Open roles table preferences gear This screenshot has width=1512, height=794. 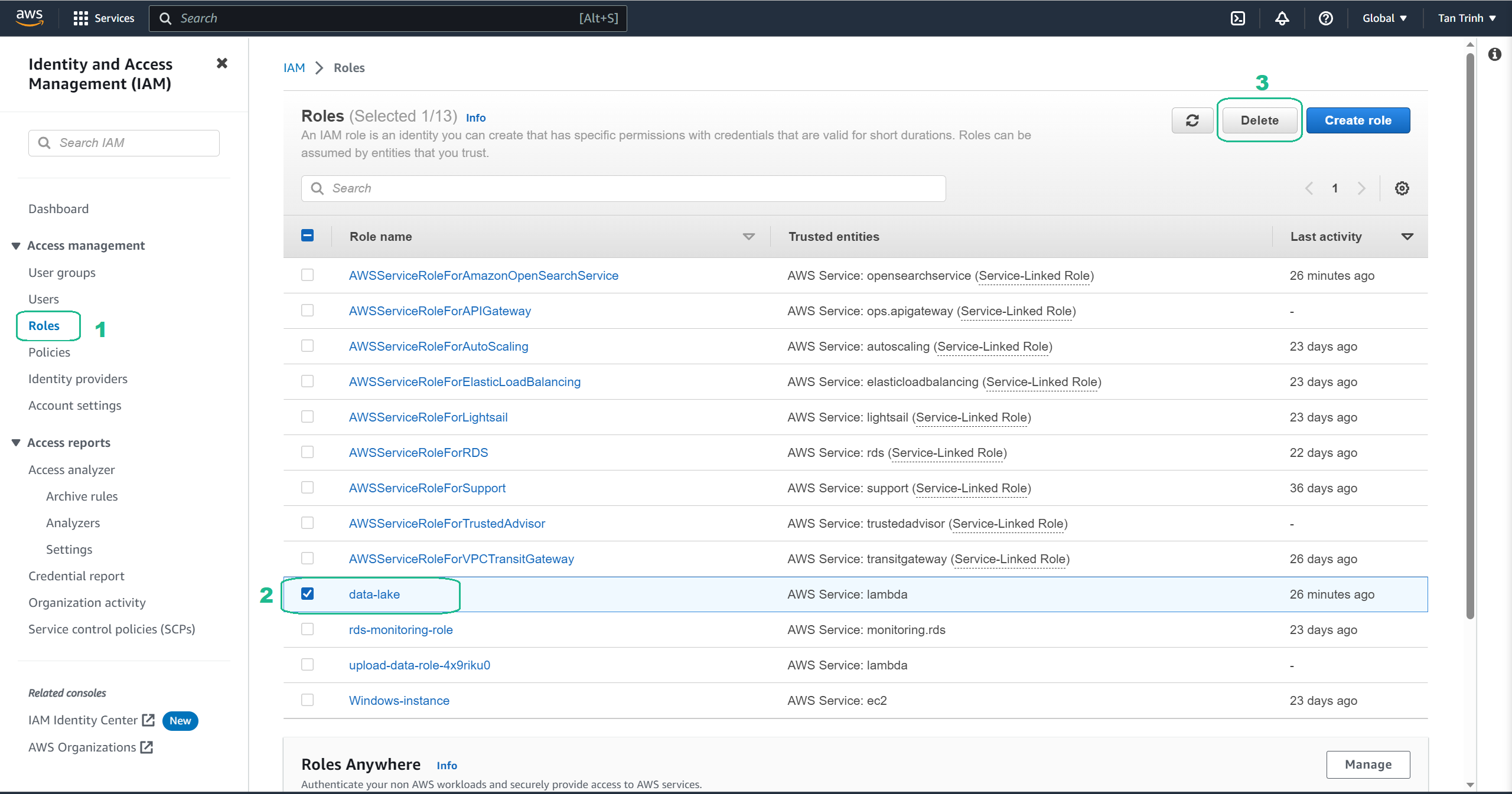(1402, 188)
